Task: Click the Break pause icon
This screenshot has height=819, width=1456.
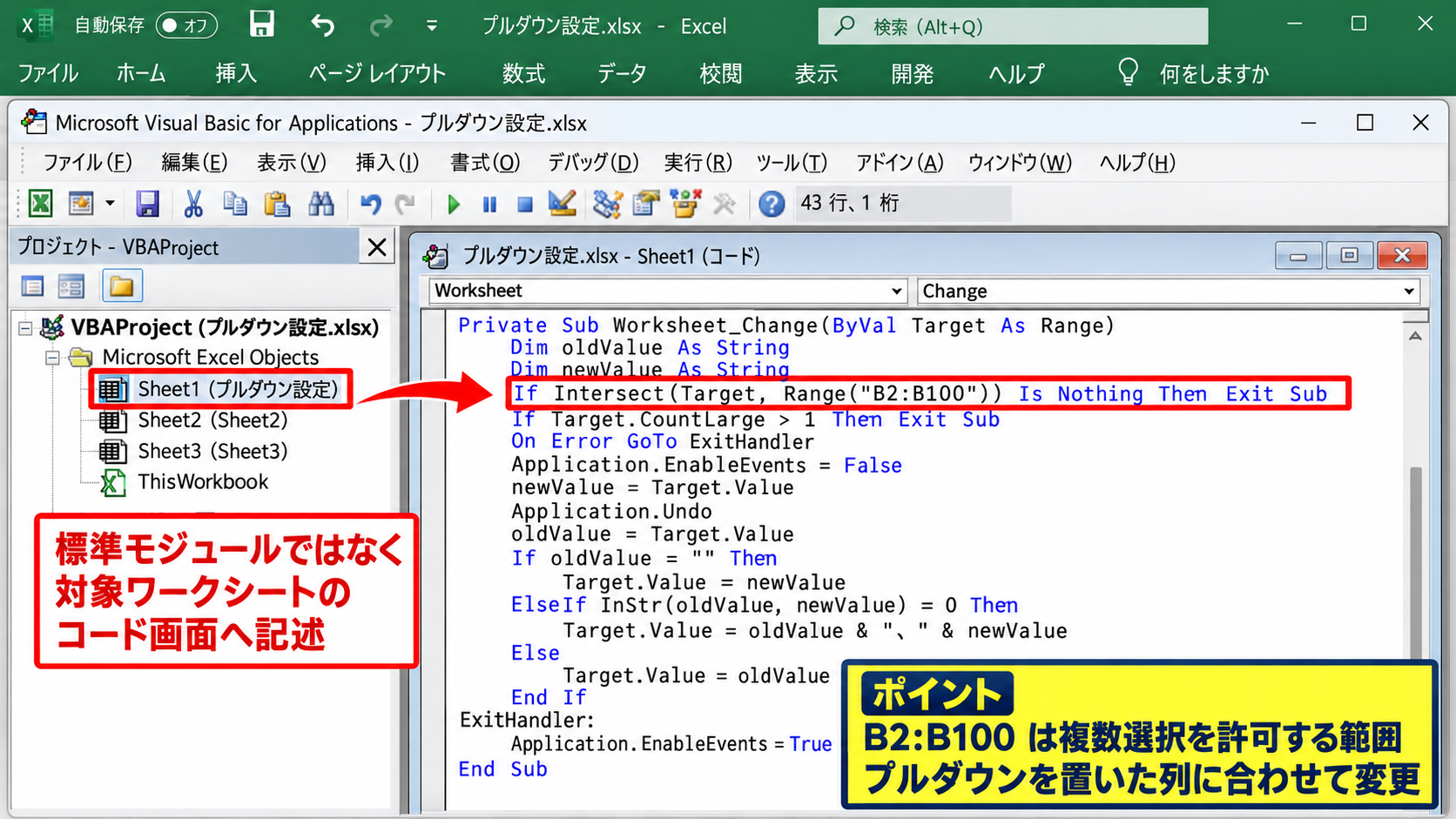Action: coord(489,204)
